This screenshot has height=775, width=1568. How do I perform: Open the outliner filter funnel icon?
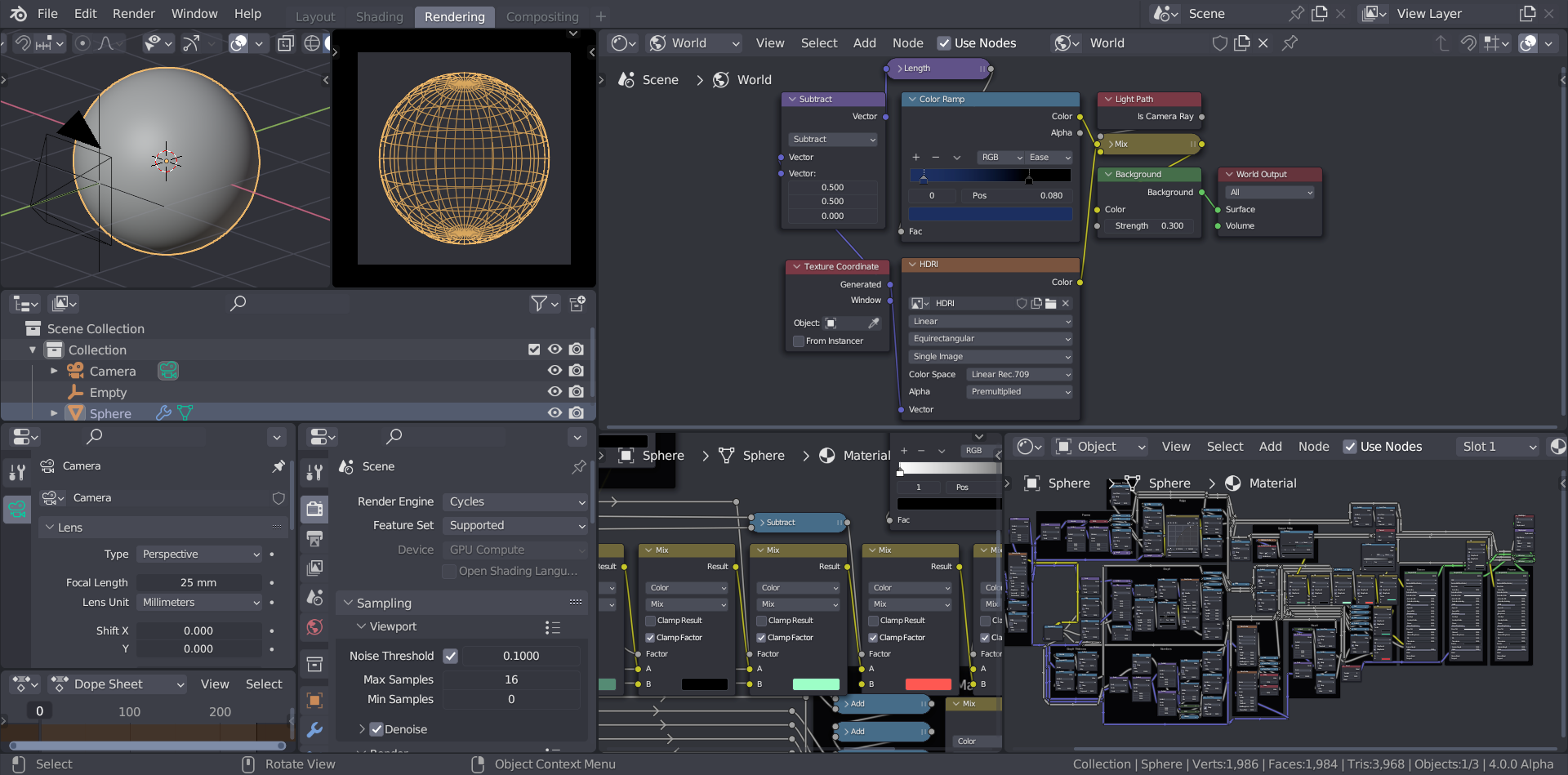[x=539, y=304]
